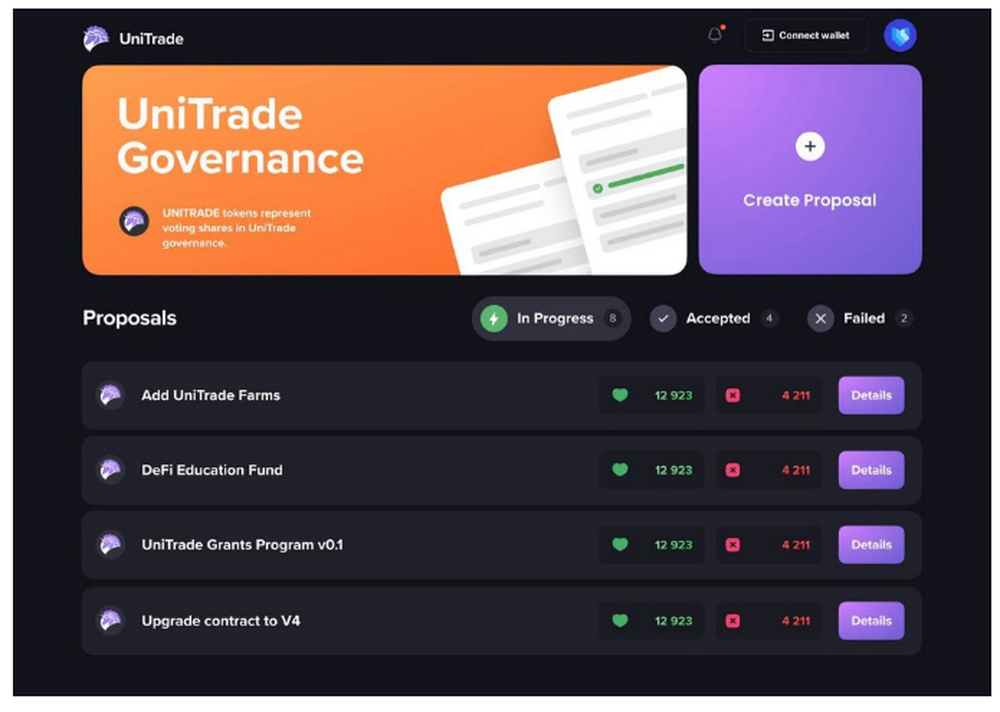The height and width of the screenshot is (712, 1000).
Task: Open Details for UniTrade Grants Program v0.1
Action: (x=870, y=545)
